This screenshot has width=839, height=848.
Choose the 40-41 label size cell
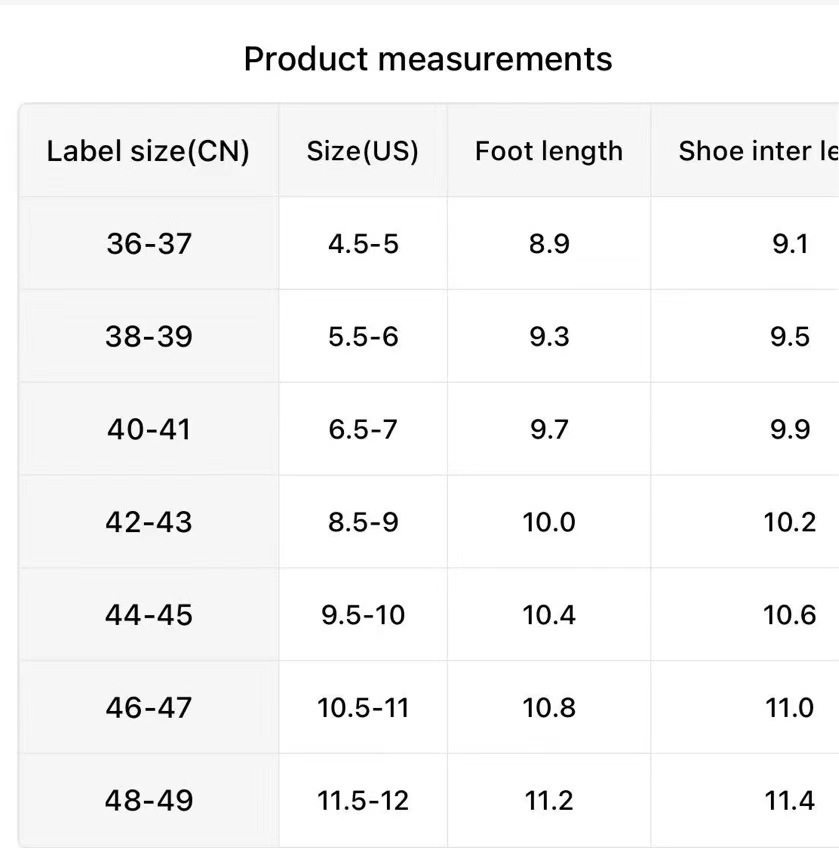click(x=148, y=429)
